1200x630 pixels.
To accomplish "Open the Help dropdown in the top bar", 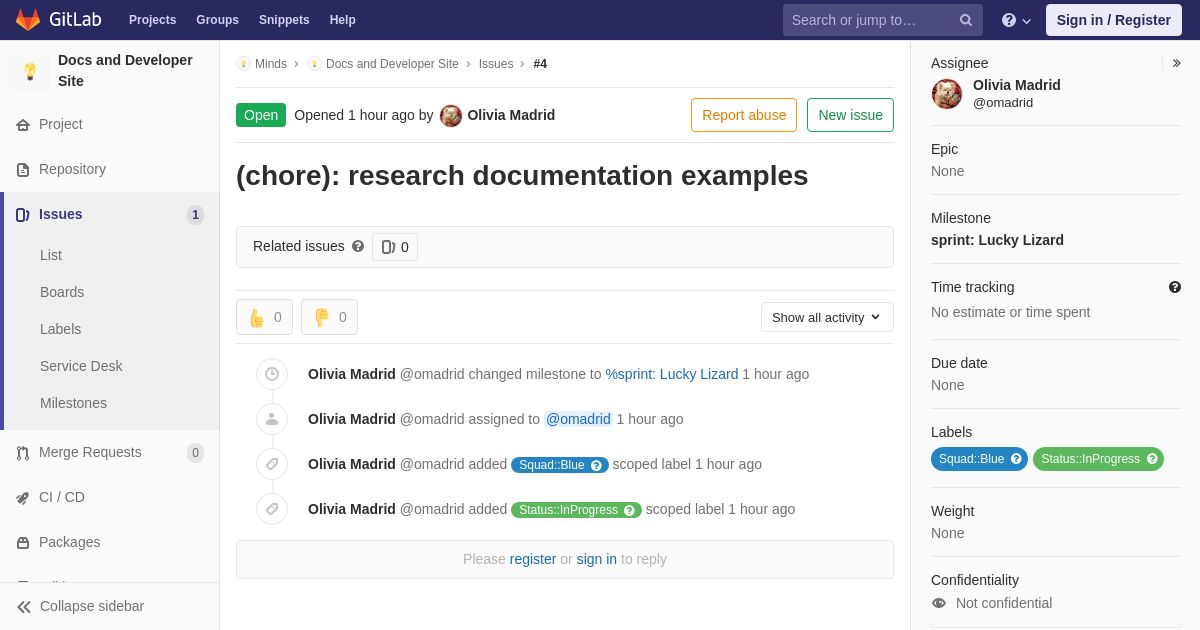I will click(1016, 20).
